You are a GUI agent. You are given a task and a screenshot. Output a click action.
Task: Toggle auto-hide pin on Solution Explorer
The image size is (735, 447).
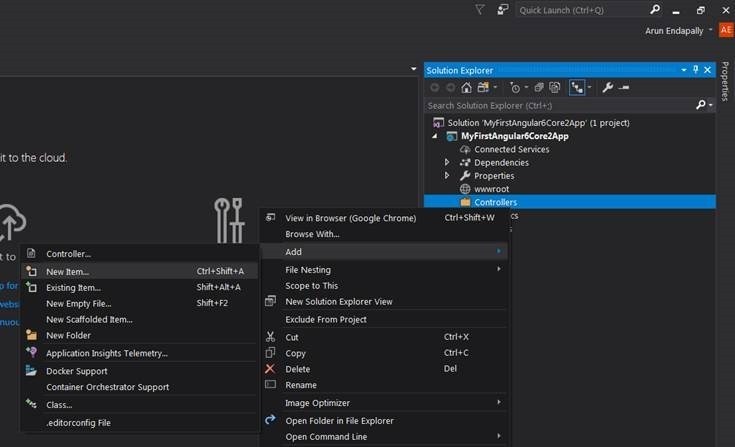point(696,70)
